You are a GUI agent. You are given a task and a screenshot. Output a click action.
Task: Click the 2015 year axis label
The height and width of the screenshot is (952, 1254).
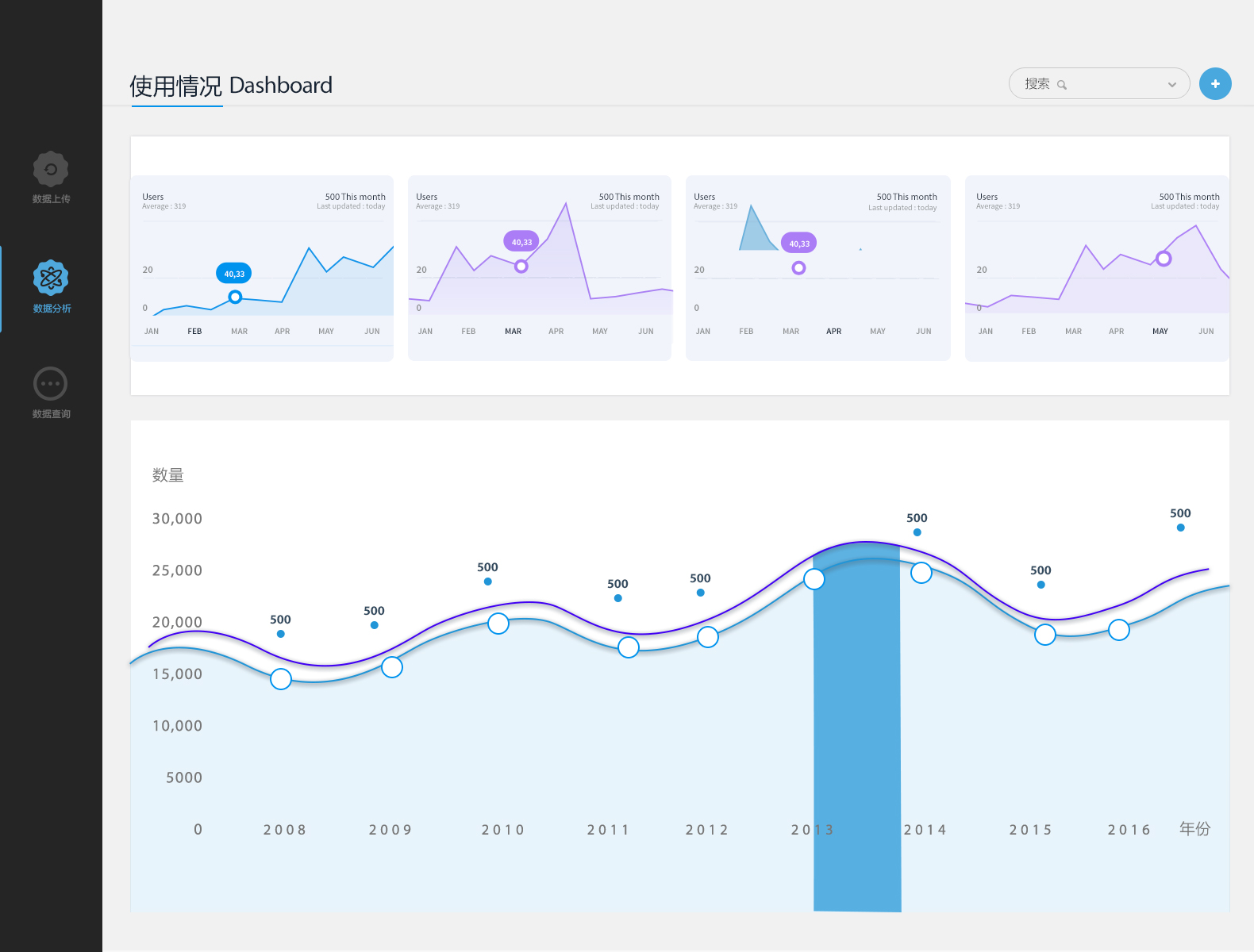coord(1031,830)
